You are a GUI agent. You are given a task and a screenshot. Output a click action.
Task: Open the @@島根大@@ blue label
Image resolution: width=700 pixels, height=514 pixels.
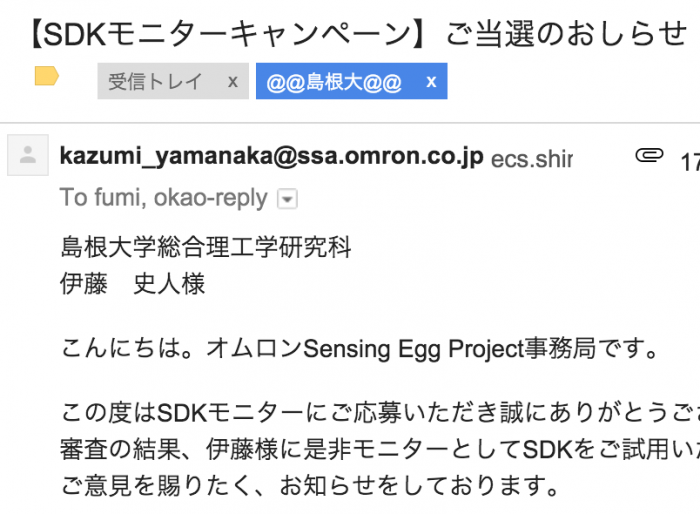(333, 82)
